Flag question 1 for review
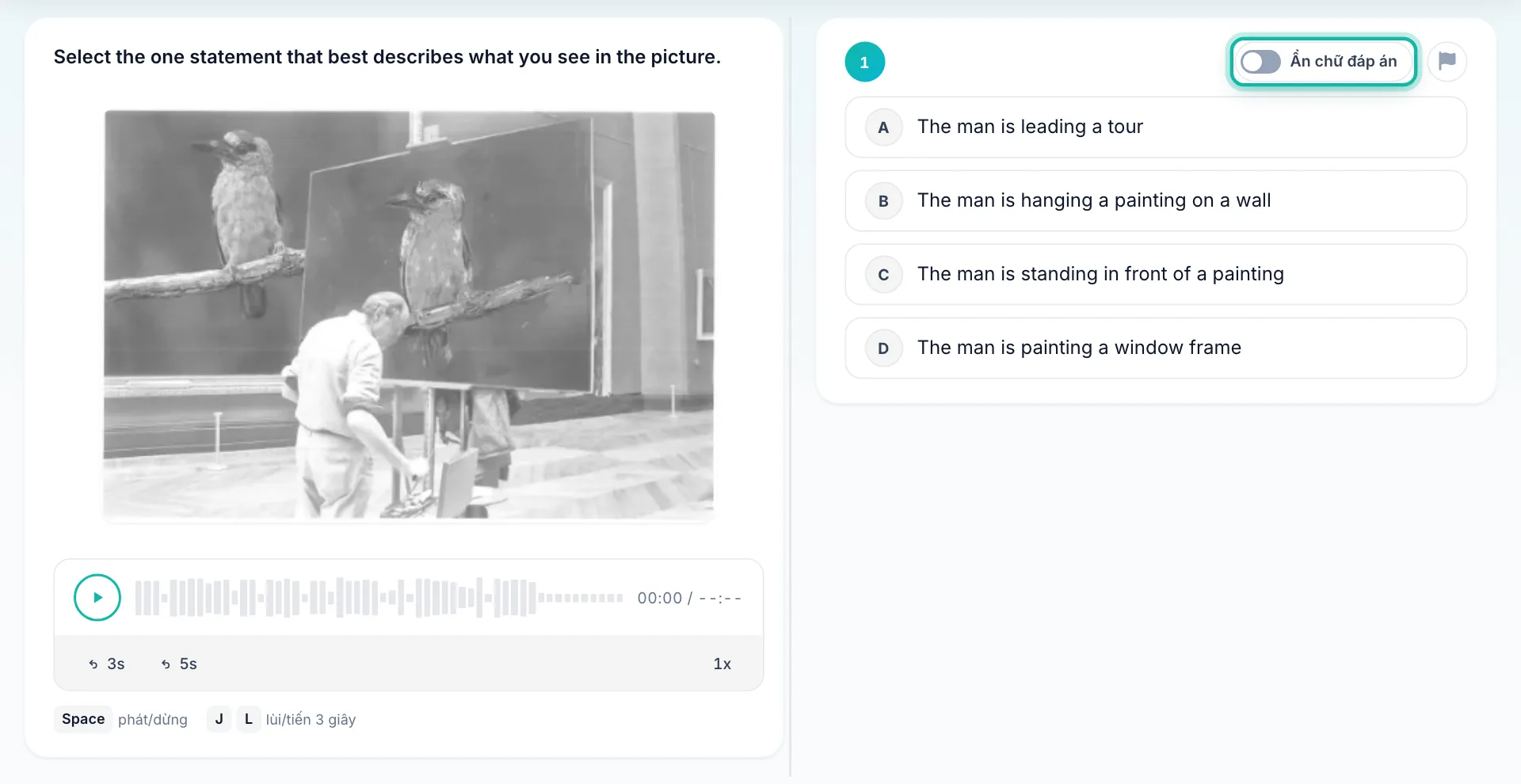Screen dimensions: 1521x784 point(1447,61)
